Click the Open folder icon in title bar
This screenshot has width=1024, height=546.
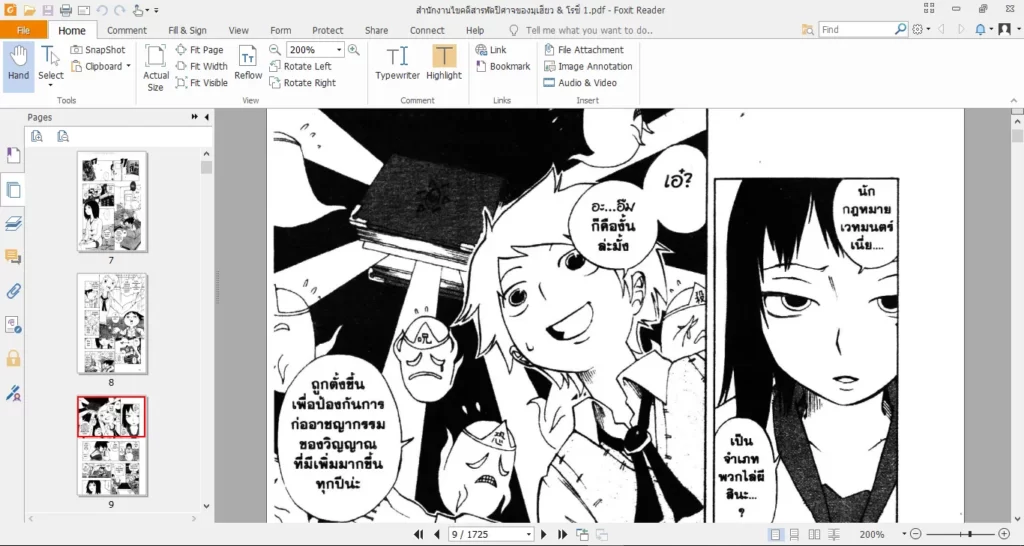click(29, 10)
